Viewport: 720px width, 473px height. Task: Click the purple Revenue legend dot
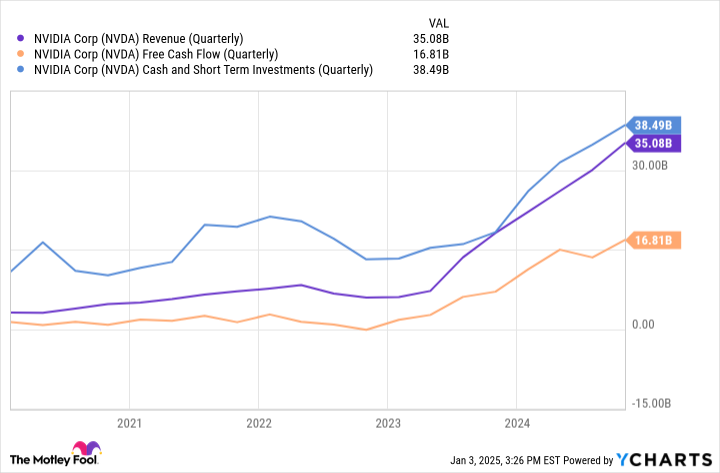point(20,39)
